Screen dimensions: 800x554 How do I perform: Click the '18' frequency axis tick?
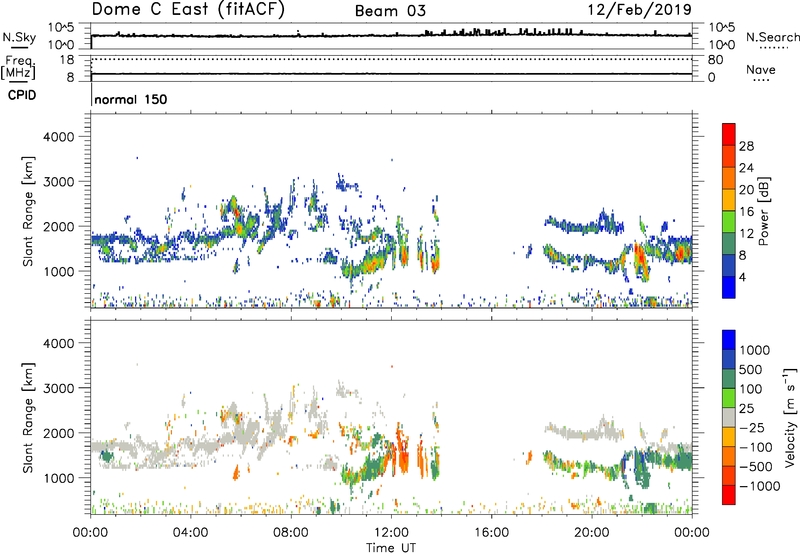coord(67,60)
